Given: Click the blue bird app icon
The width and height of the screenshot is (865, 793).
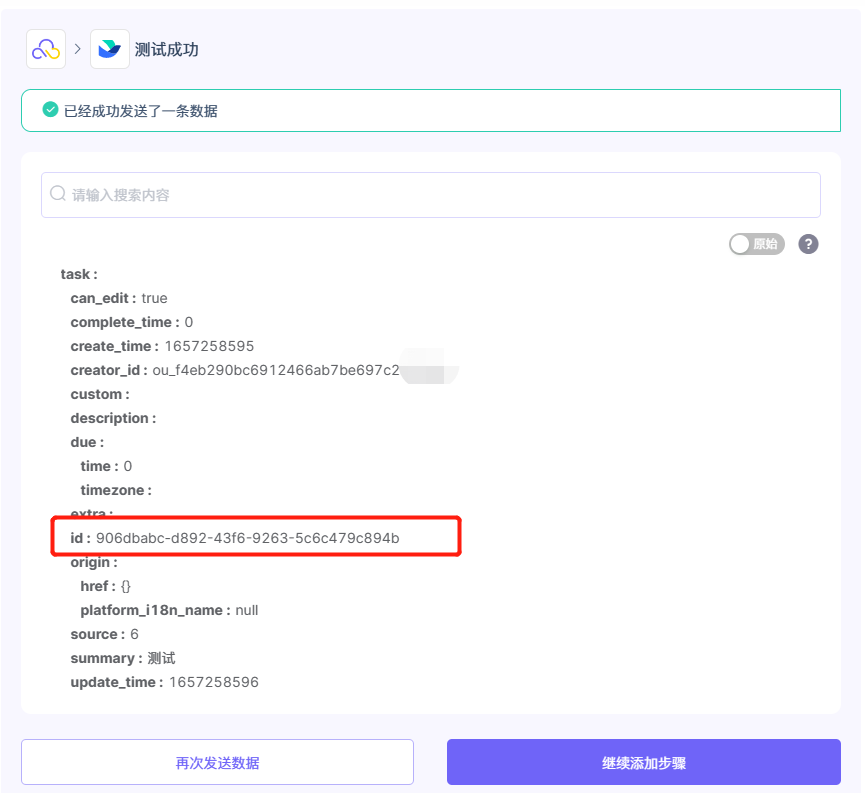Looking at the screenshot, I should coord(110,49).
